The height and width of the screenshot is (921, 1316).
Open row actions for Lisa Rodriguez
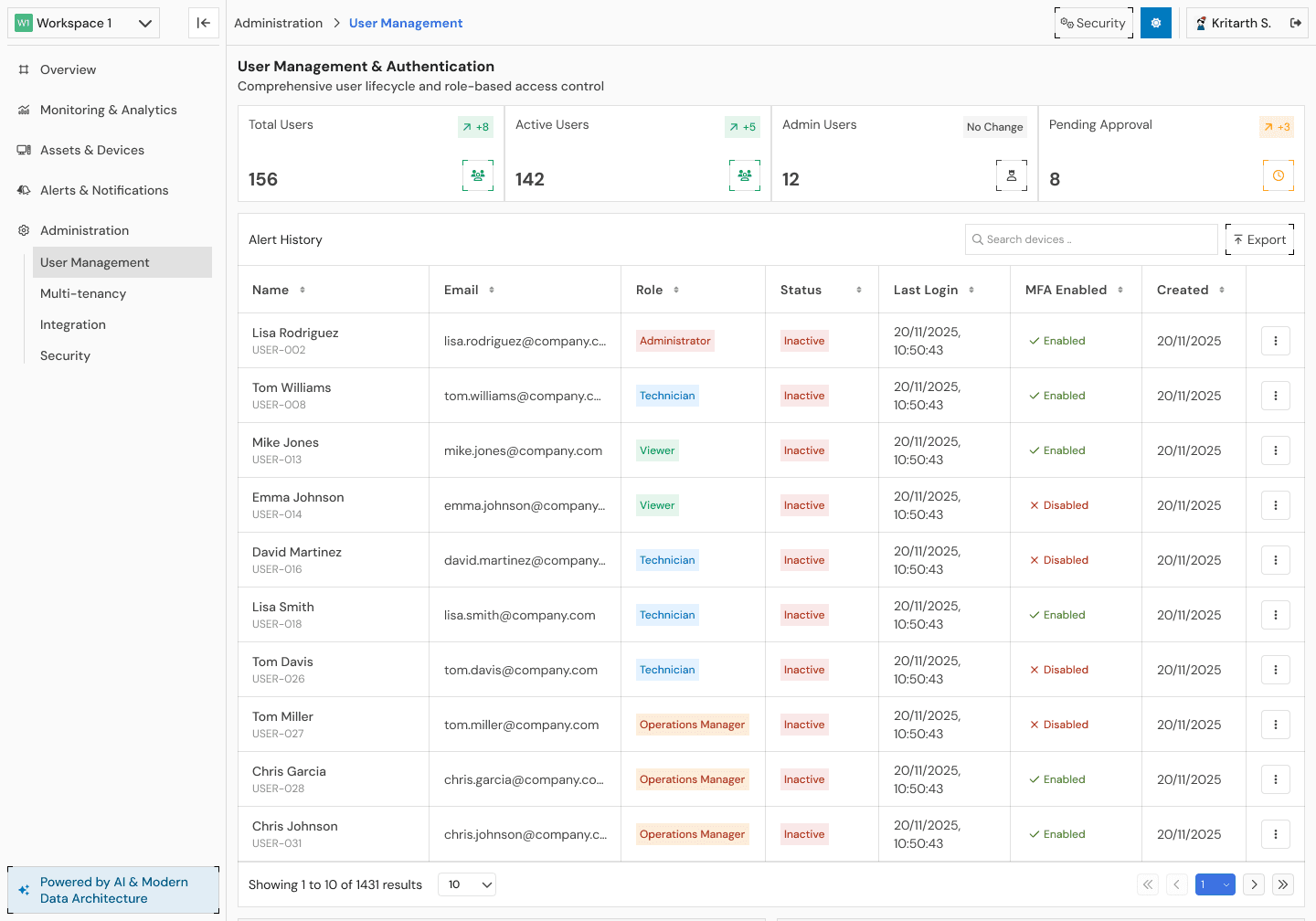(x=1276, y=341)
